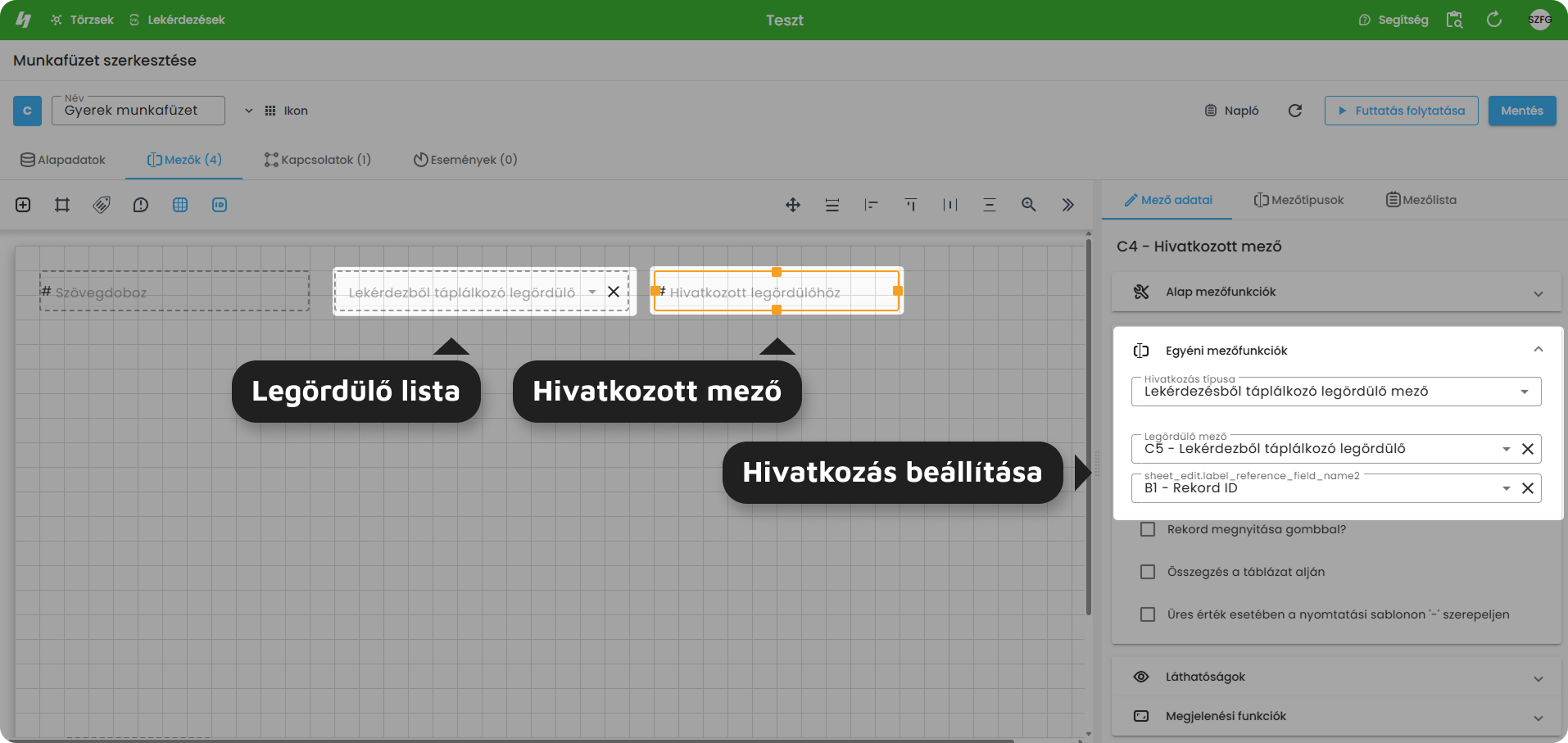Click the 'Mentés' button
This screenshot has height=743, width=1568.
[x=1521, y=111]
